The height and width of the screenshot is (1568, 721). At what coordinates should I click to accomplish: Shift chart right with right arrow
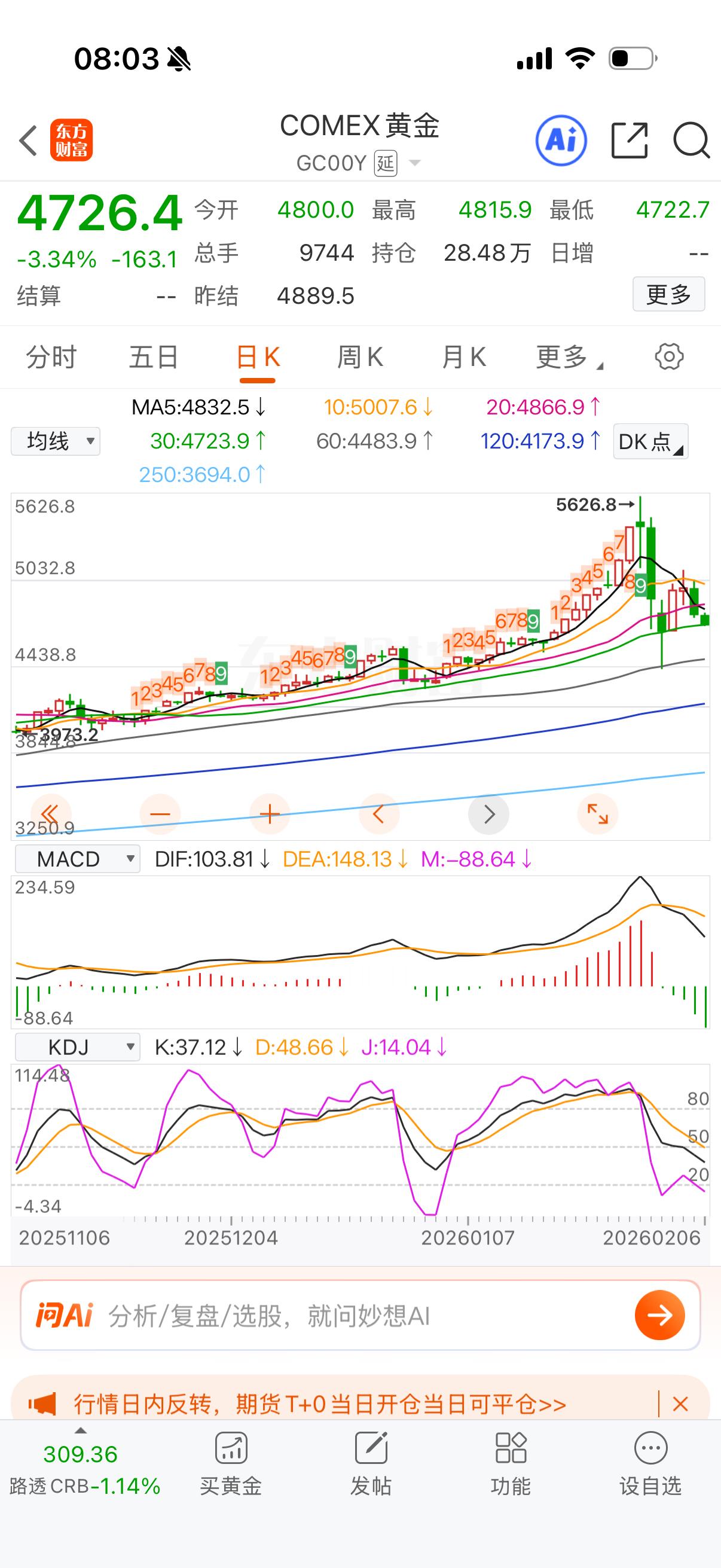[x=488, y=814]
